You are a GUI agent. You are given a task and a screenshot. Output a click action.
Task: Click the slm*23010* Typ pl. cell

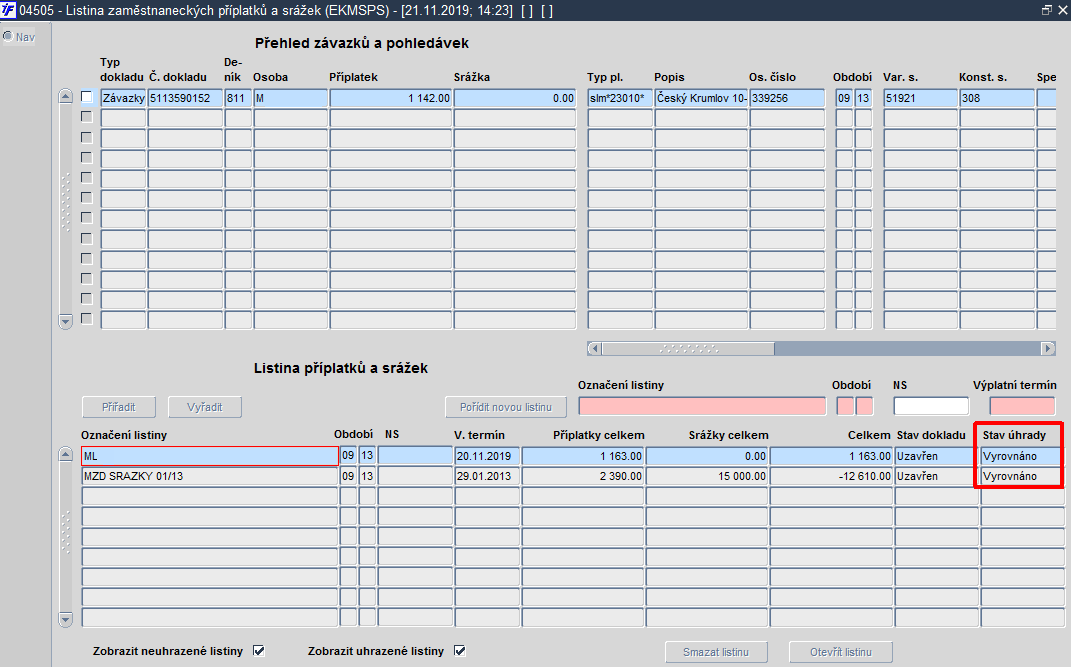pos(620,98)
